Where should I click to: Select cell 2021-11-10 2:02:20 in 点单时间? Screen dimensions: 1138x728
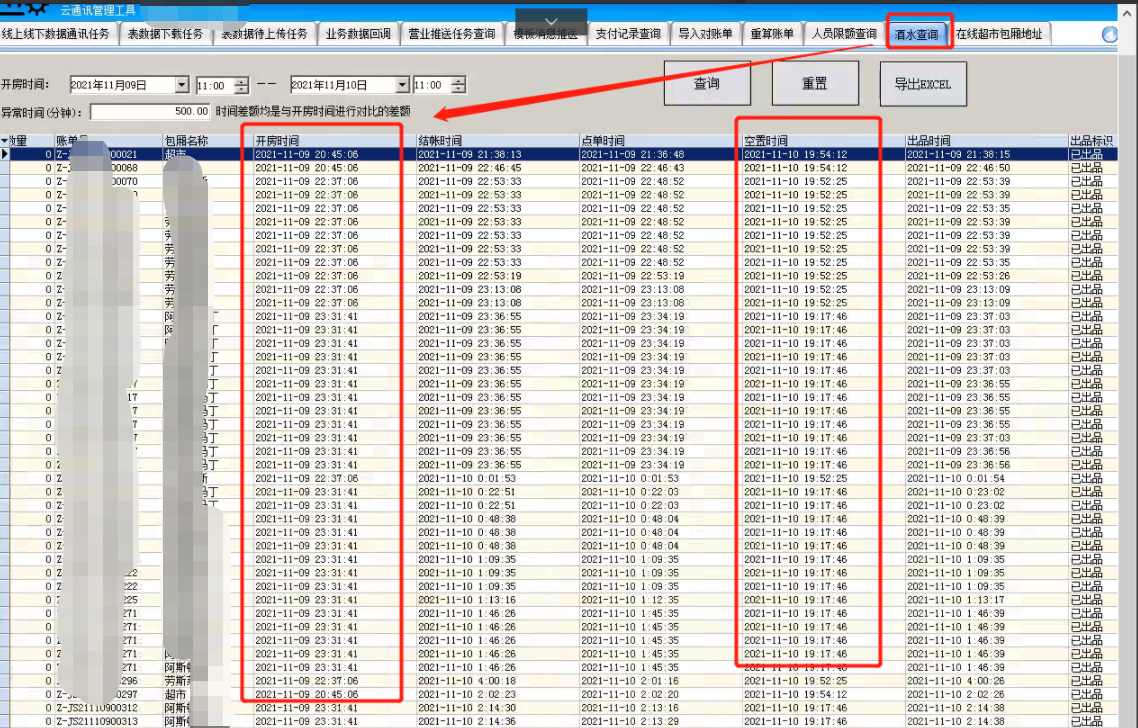660,695
